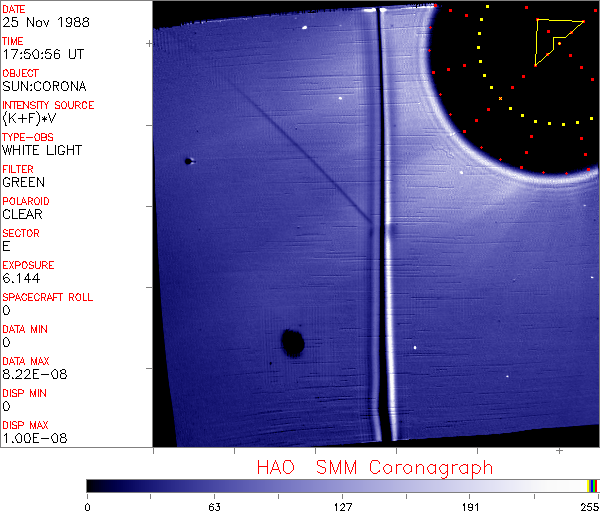Screen dimensions: 600x512
Task: Click the WHITE LIGHT observation type value
Action: (x=42, y=150)
